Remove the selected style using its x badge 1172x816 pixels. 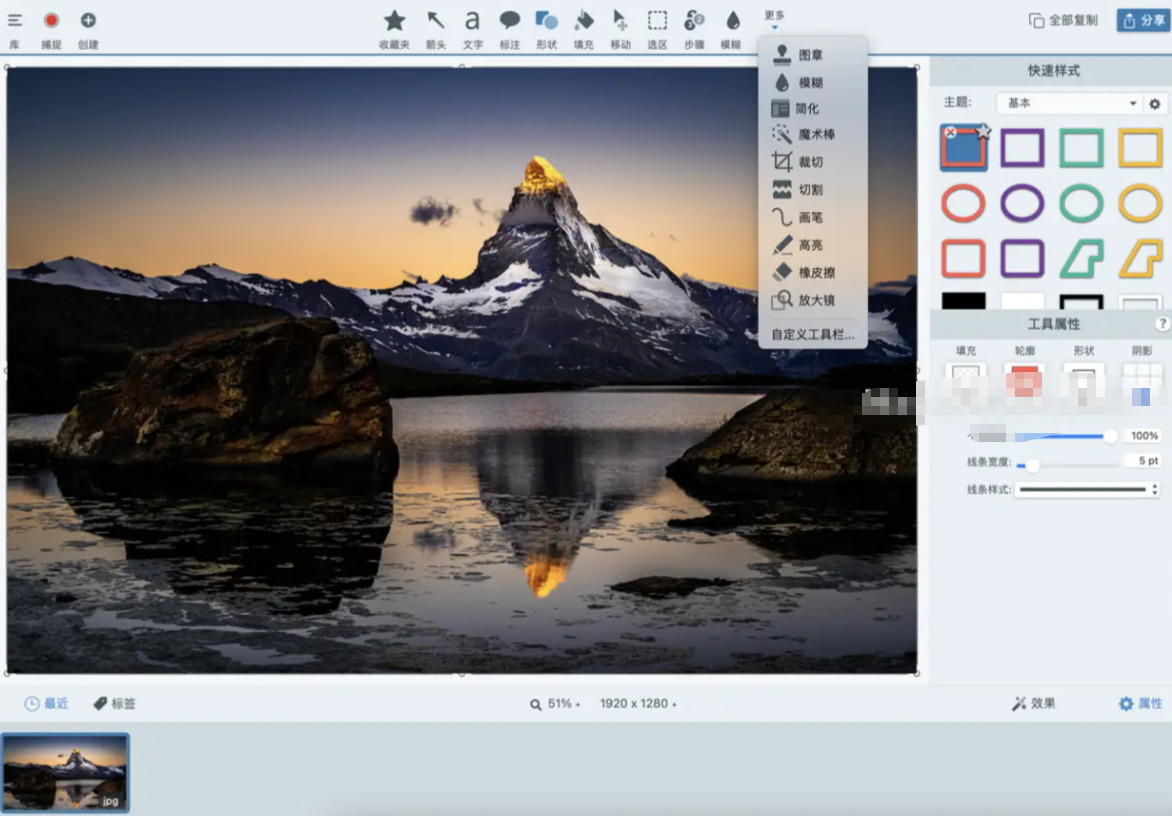click(x=950, y=132)
